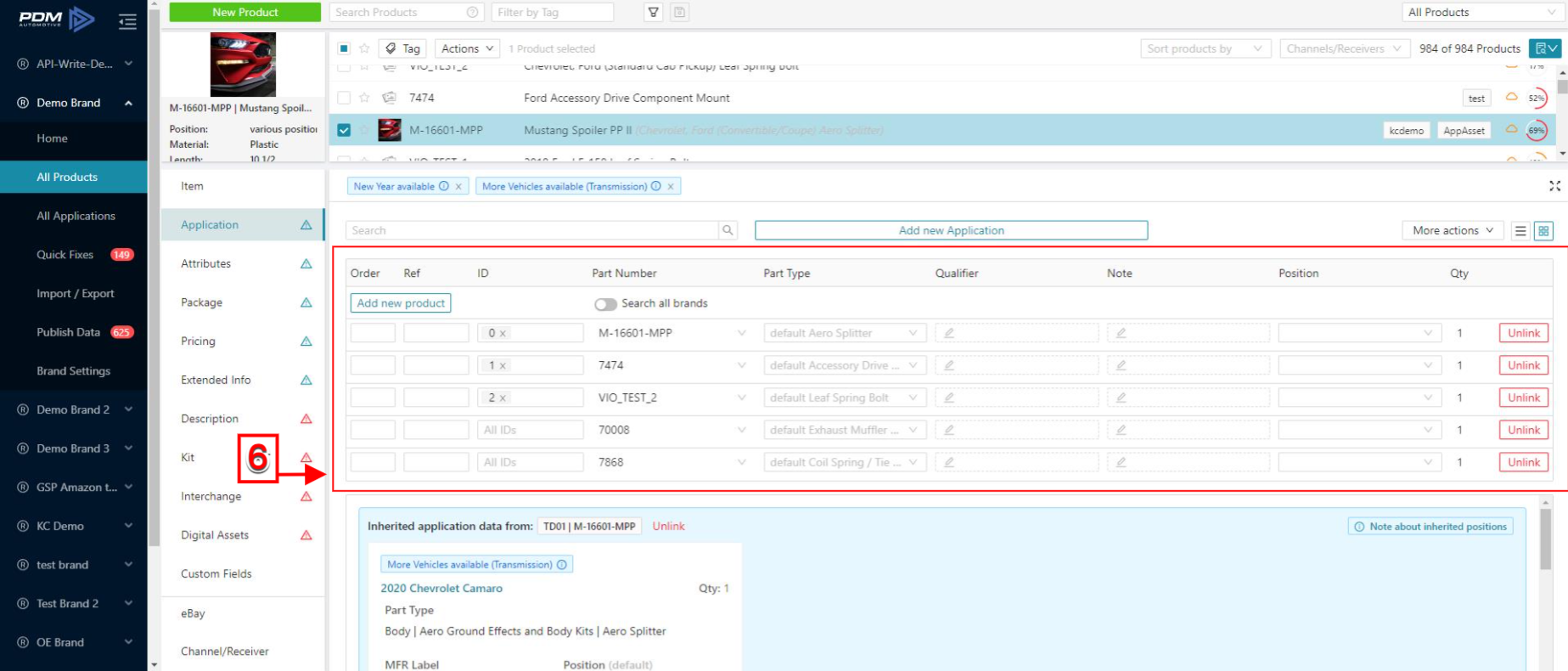Click the info icon on New Year available
This screenshot has height=671, width=1568.
(x=444, y=187)
